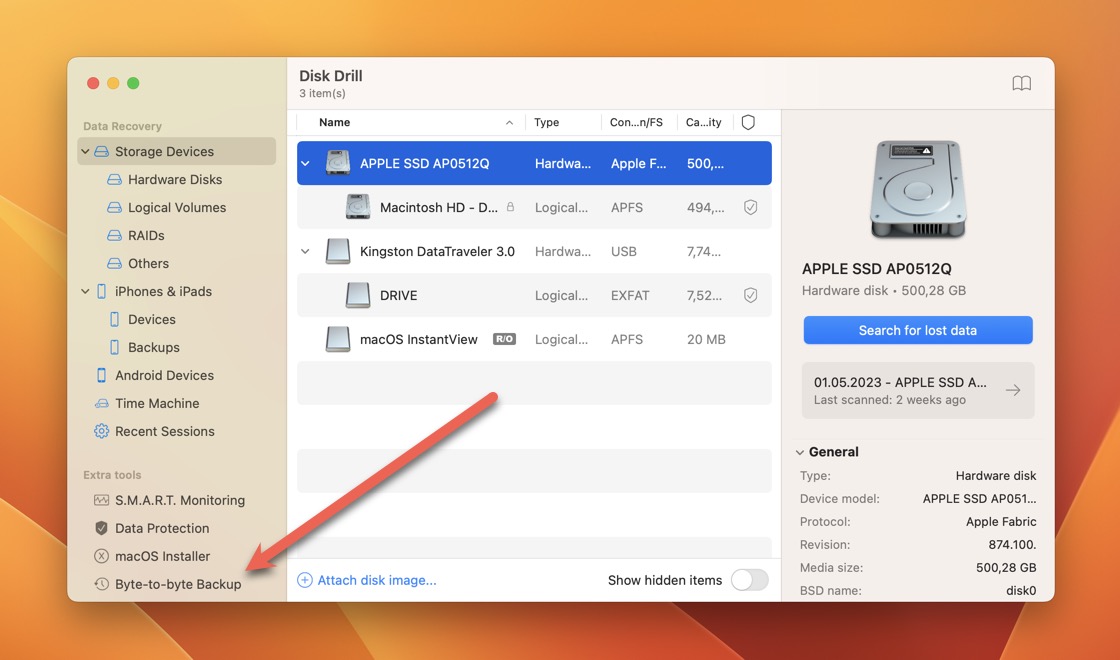The height and width of the screenshot is (660, 1120).
Task: Select Hardware Disks in sidebar
Action: pos(174,180)
